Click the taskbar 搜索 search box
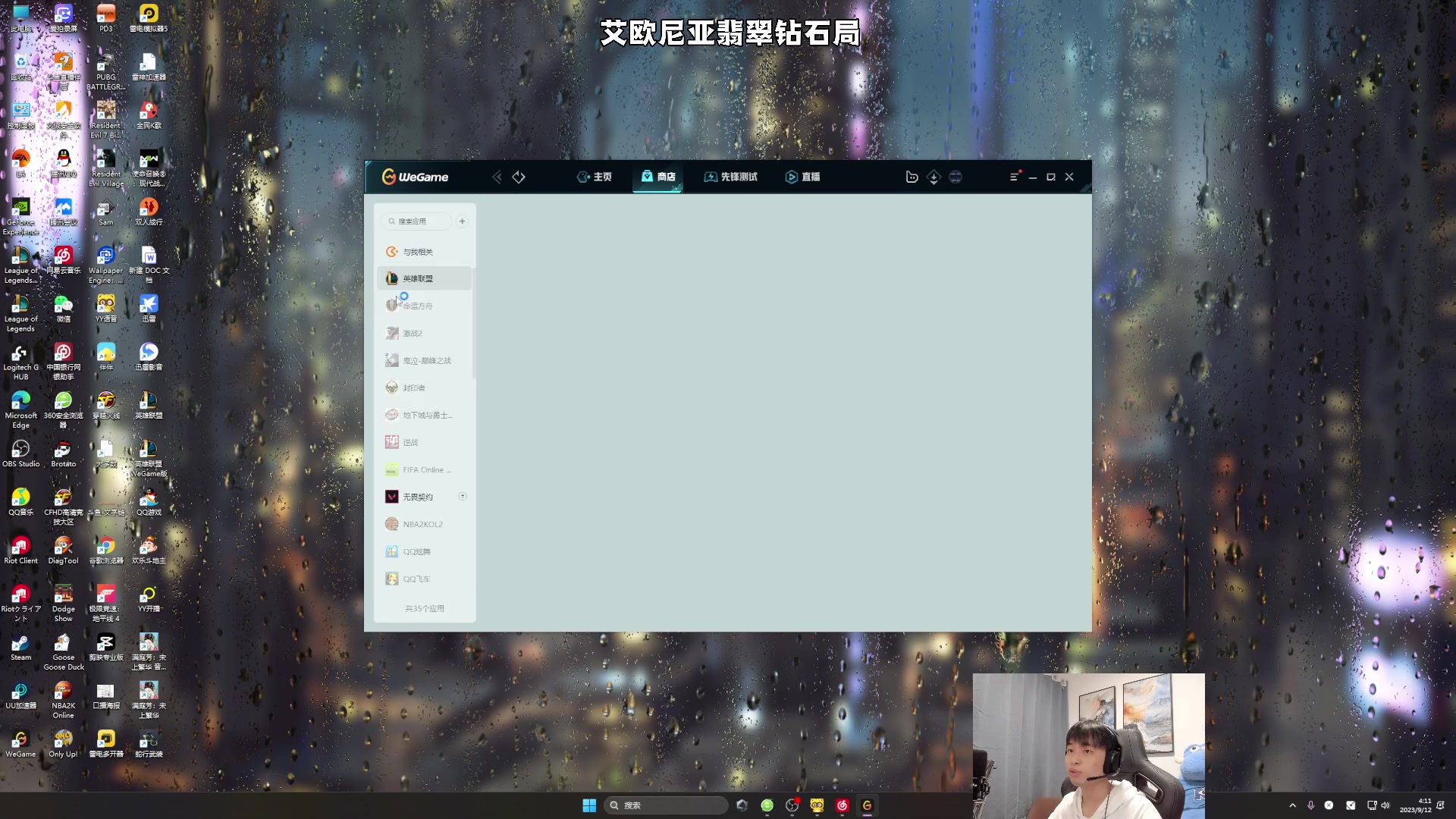1456x819 pixels. coord(666,805)
